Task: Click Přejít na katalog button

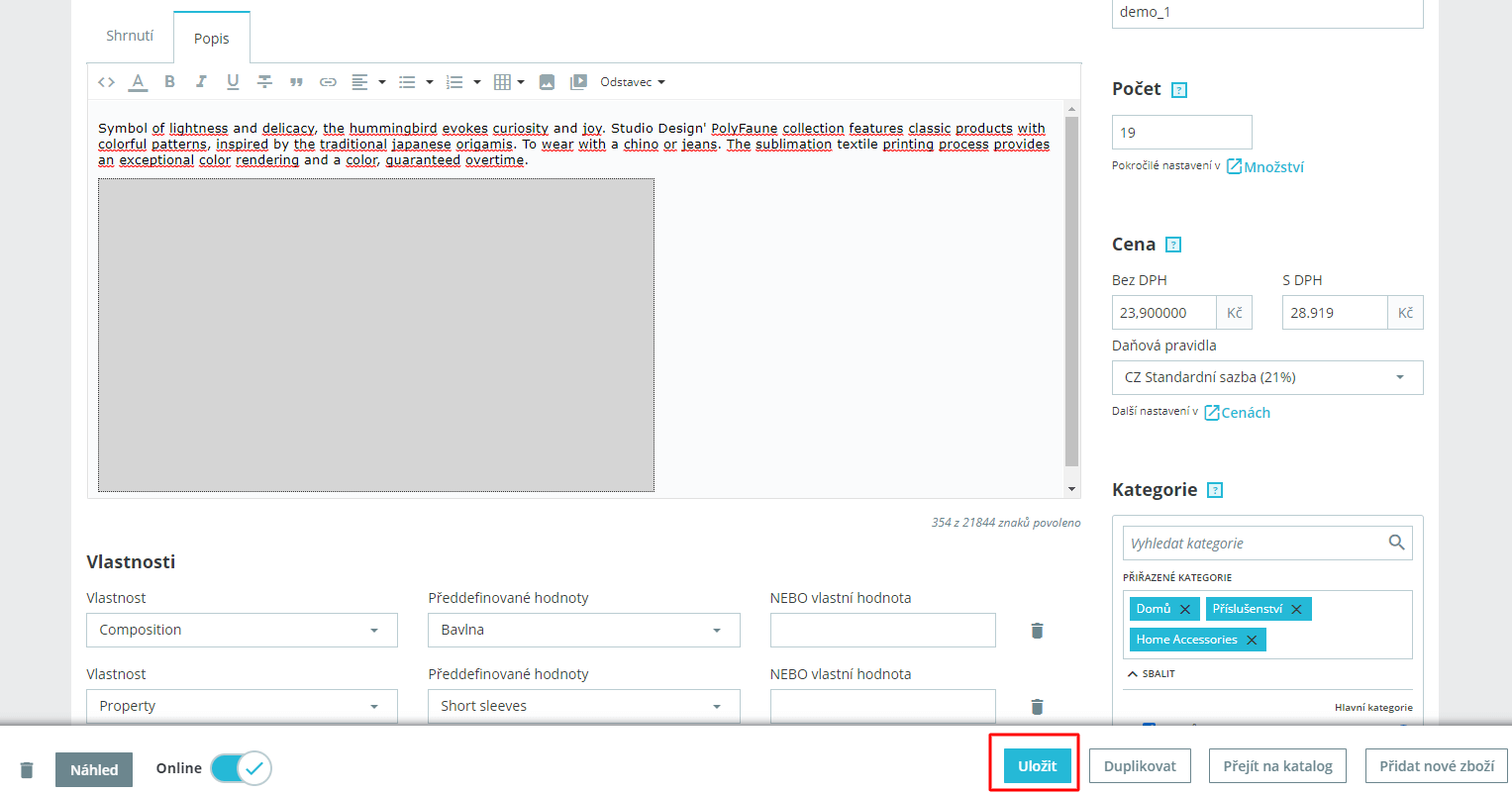Action: [x=1277, y=766]
